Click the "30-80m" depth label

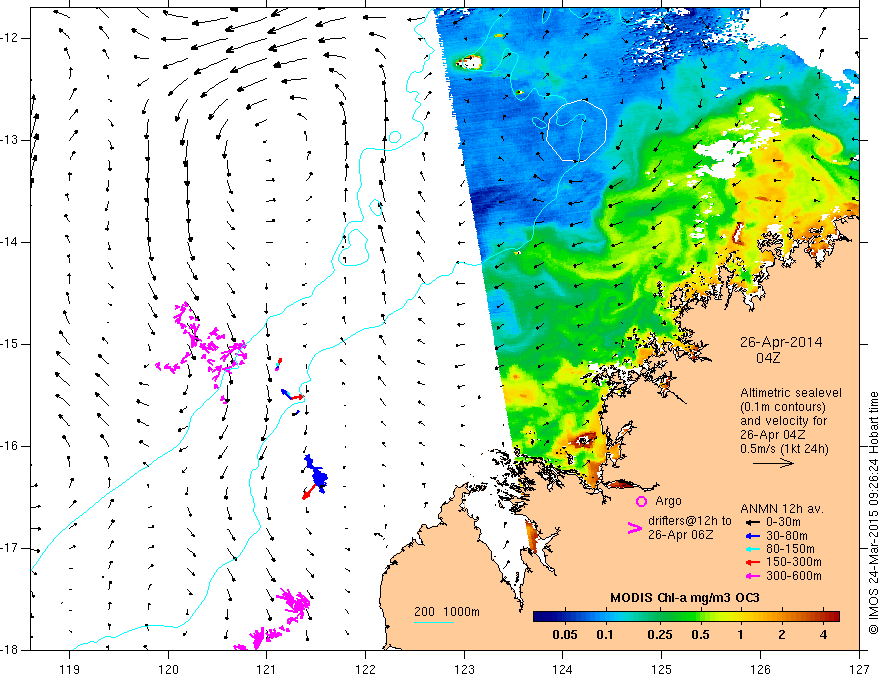point(787,536)
